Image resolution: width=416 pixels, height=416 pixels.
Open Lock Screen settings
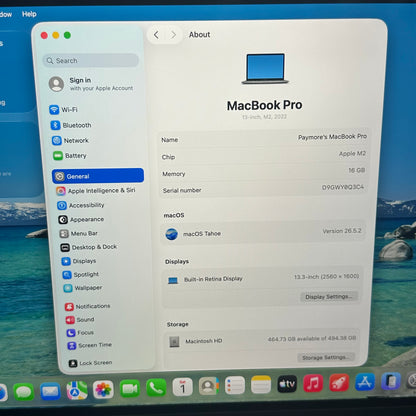pyautogui.click(x=90, y=363)
